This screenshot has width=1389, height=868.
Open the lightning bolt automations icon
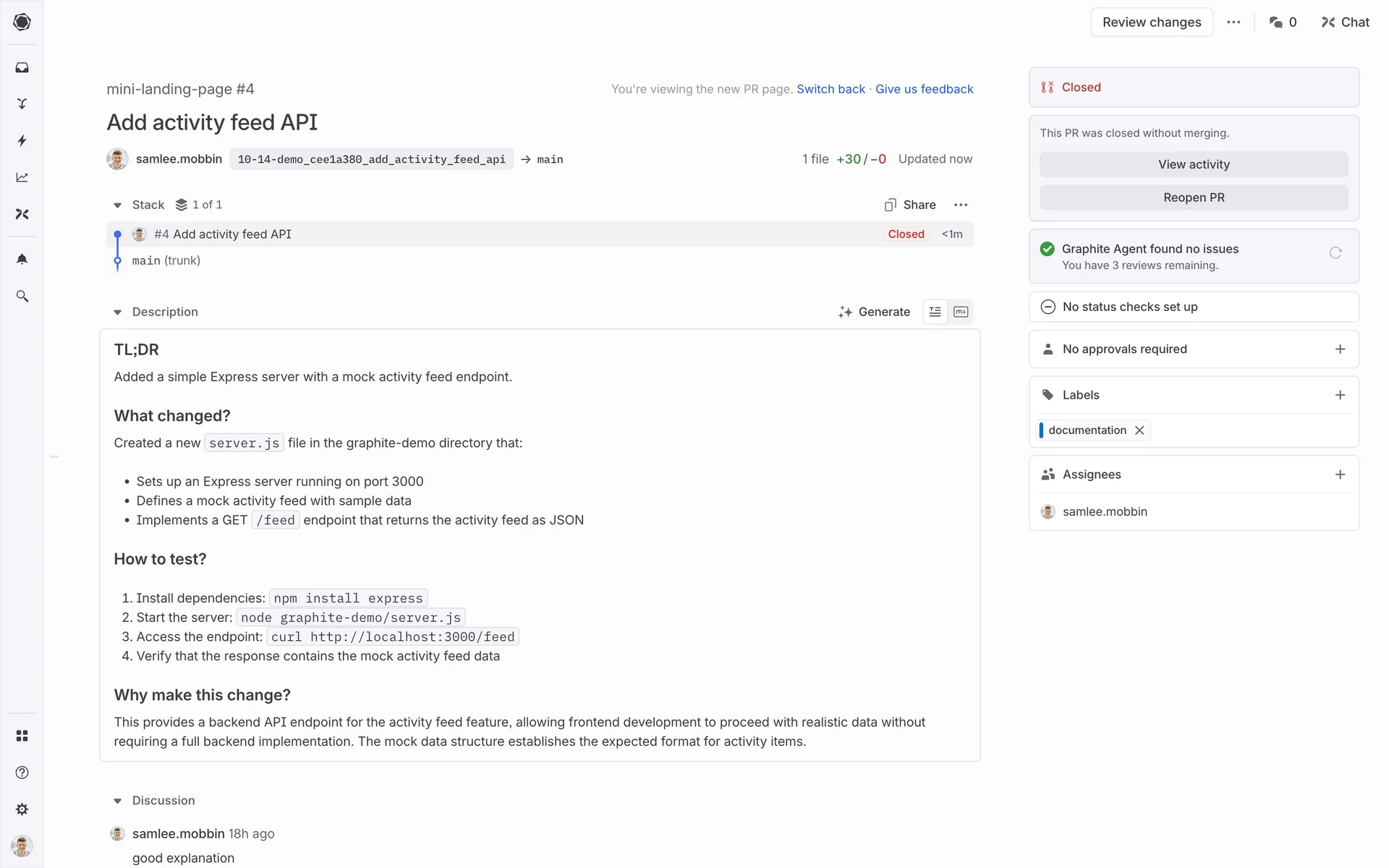click(x=22, y=140)
